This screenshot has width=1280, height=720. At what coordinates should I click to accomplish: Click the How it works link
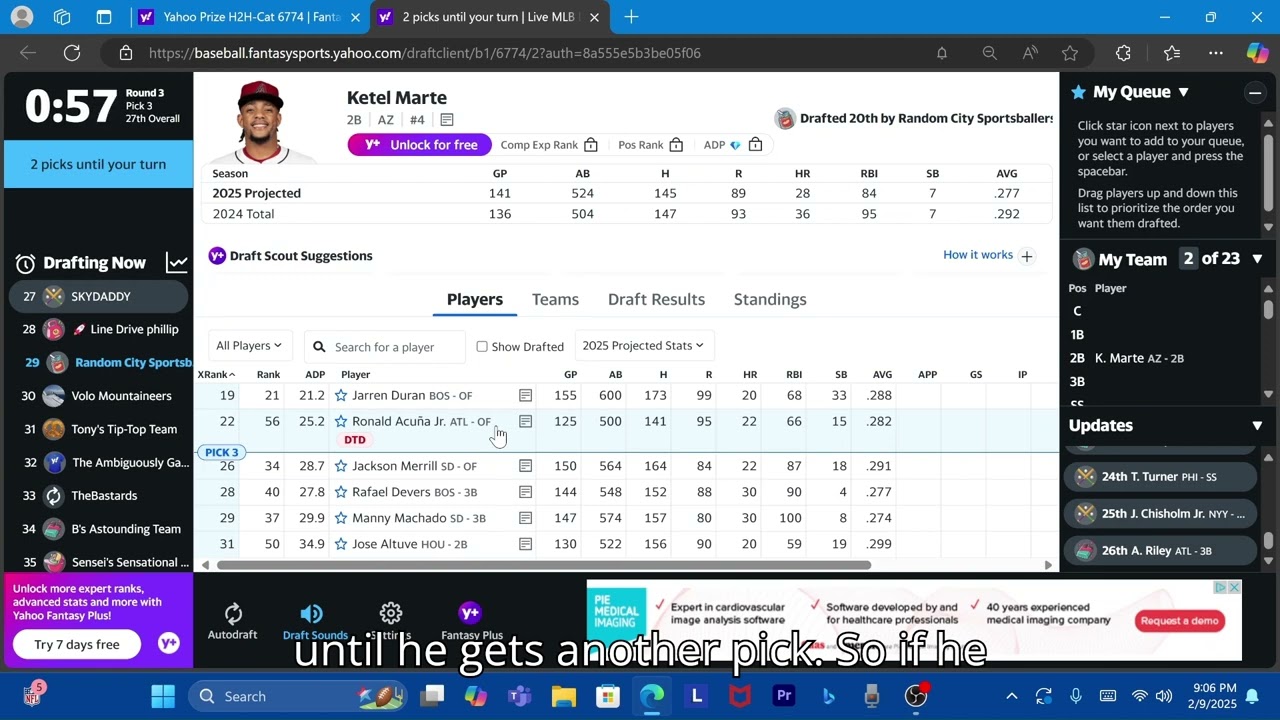(977, 255)
